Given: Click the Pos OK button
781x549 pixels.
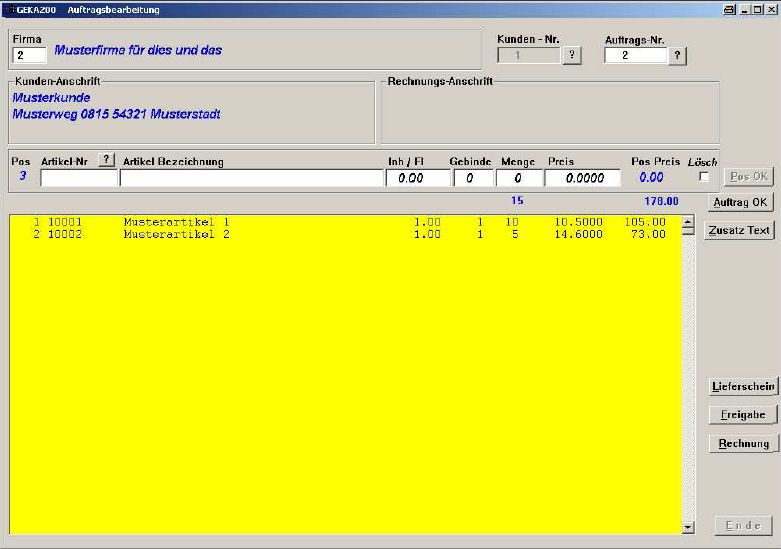Looking at the screenshot, I should [749, 176].
